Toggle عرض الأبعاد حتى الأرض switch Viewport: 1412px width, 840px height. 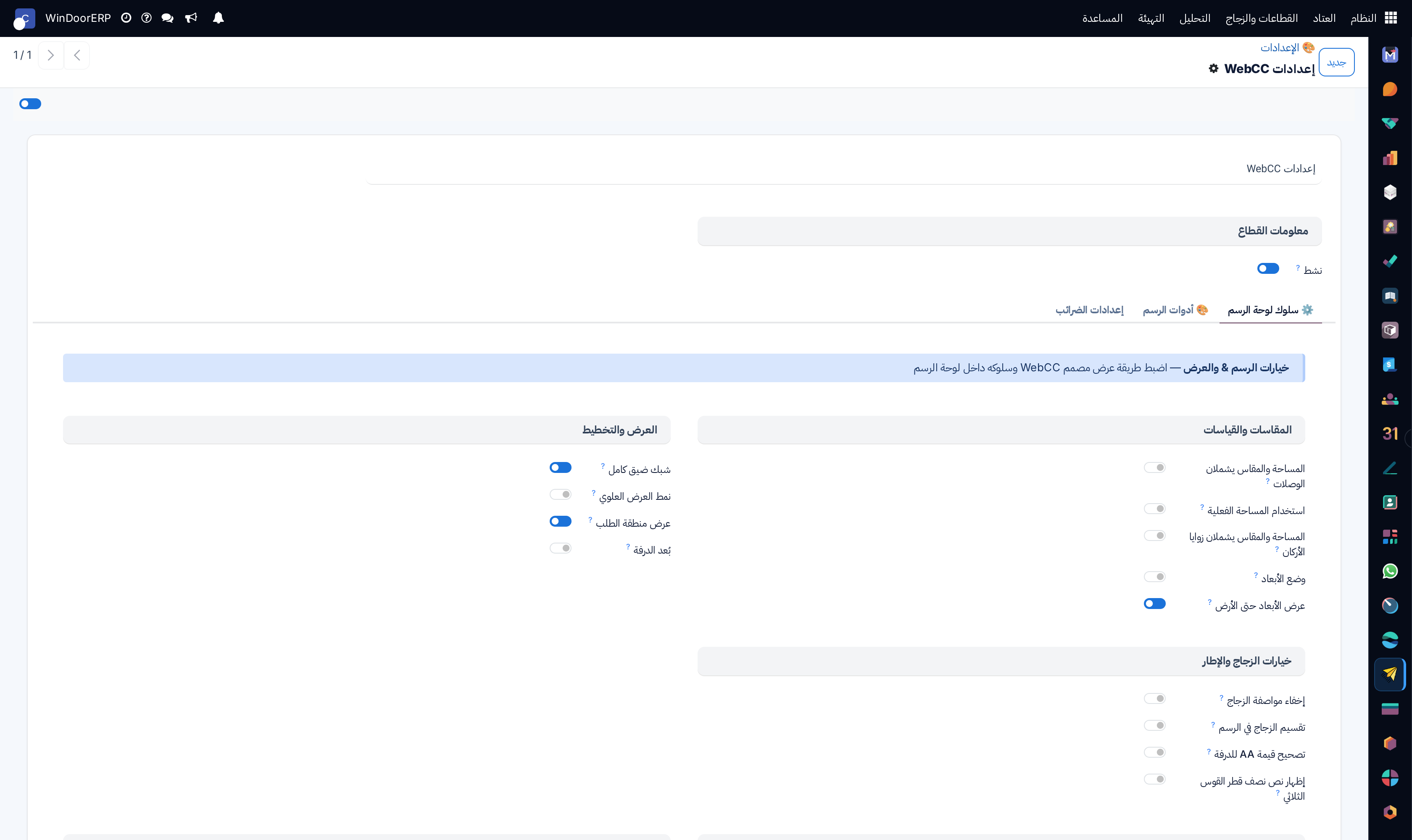[1154, 604]
